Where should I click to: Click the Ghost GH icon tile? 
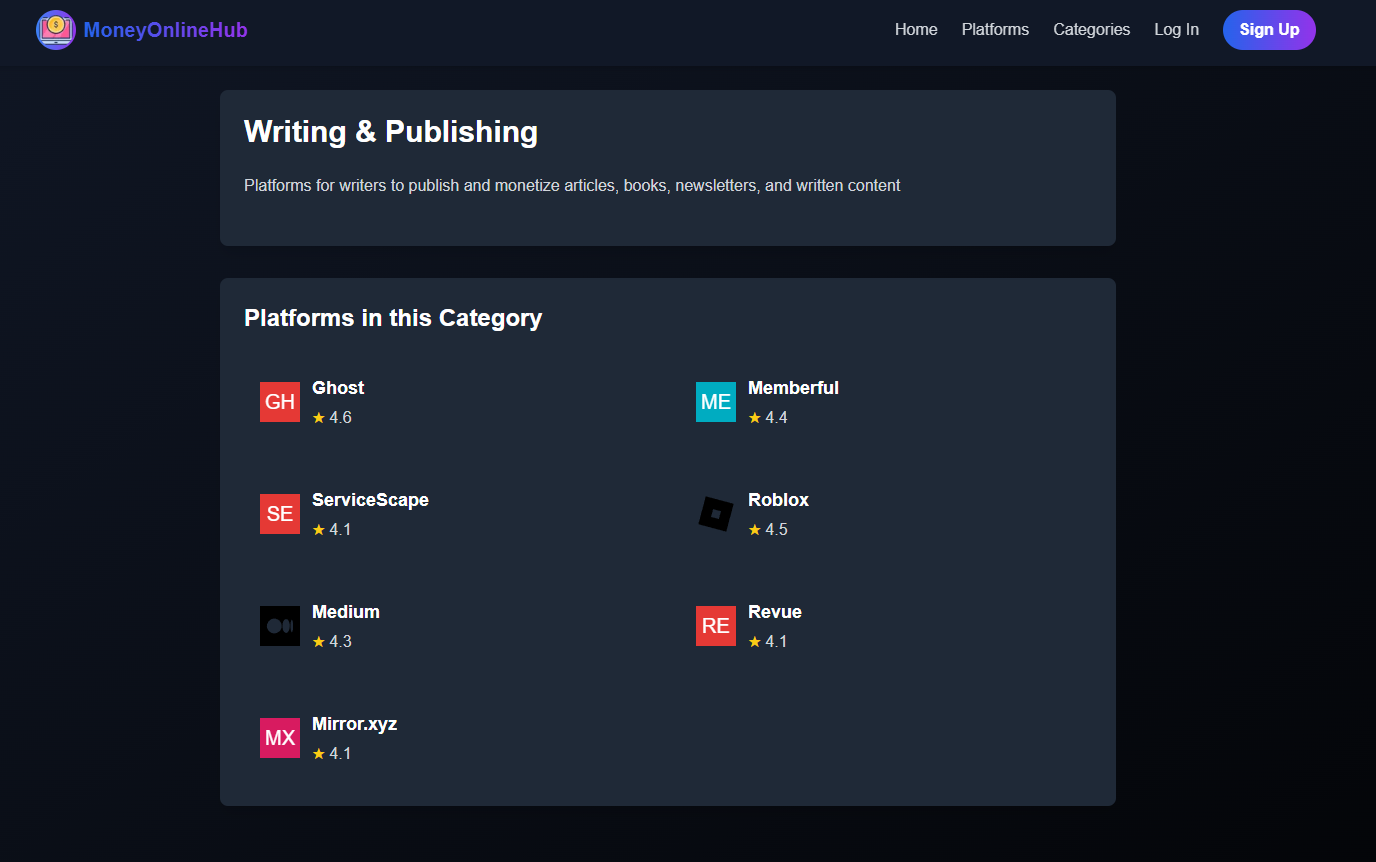point(280,402)
